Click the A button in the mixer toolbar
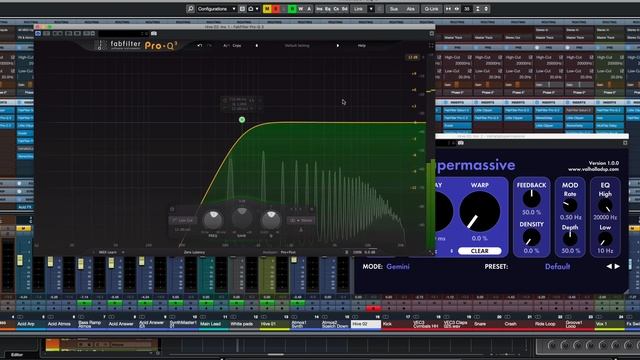Image resolution: width=640 pixels, height=360 pixels. pyautogui.click(x=309, y=9)
